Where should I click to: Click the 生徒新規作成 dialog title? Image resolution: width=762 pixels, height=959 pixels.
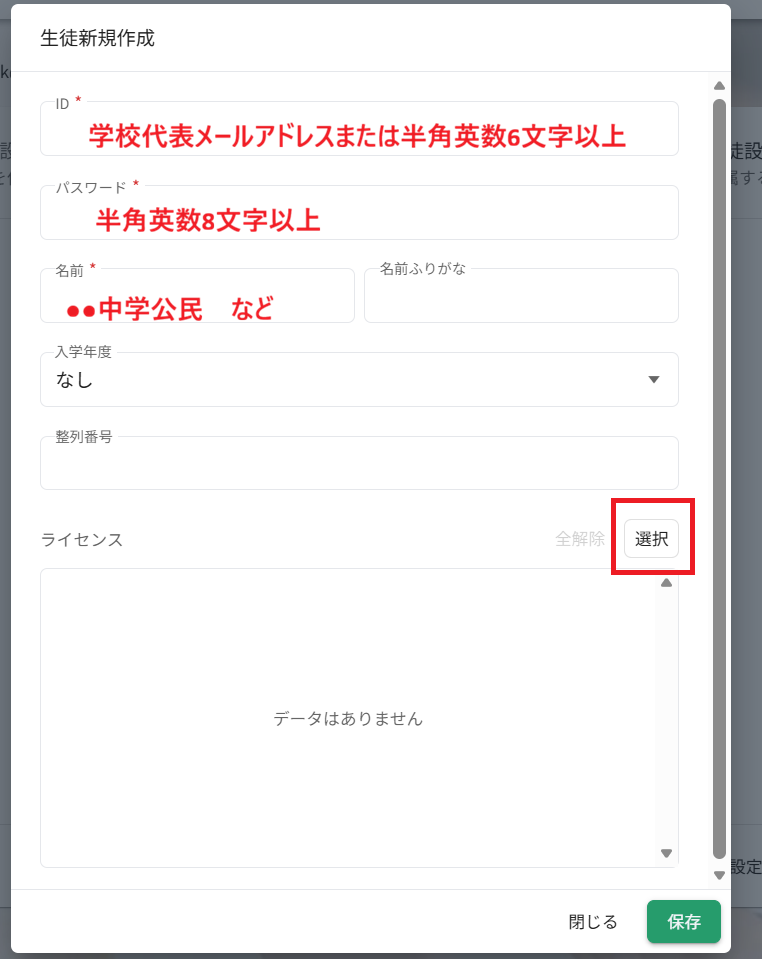[x=97, y=38]
